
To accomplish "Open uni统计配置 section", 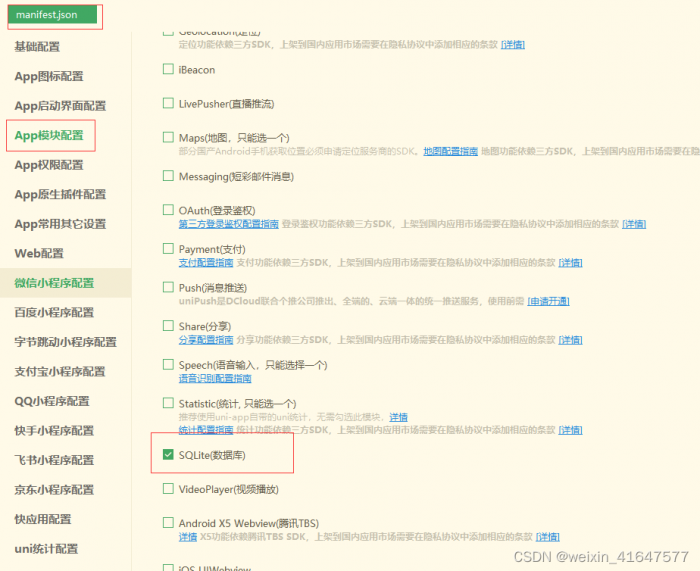I will click(x=46, y=549).
